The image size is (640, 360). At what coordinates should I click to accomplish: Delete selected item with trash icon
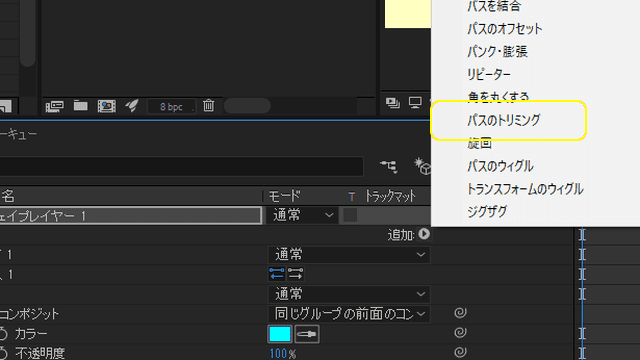[x=209, y=106]
